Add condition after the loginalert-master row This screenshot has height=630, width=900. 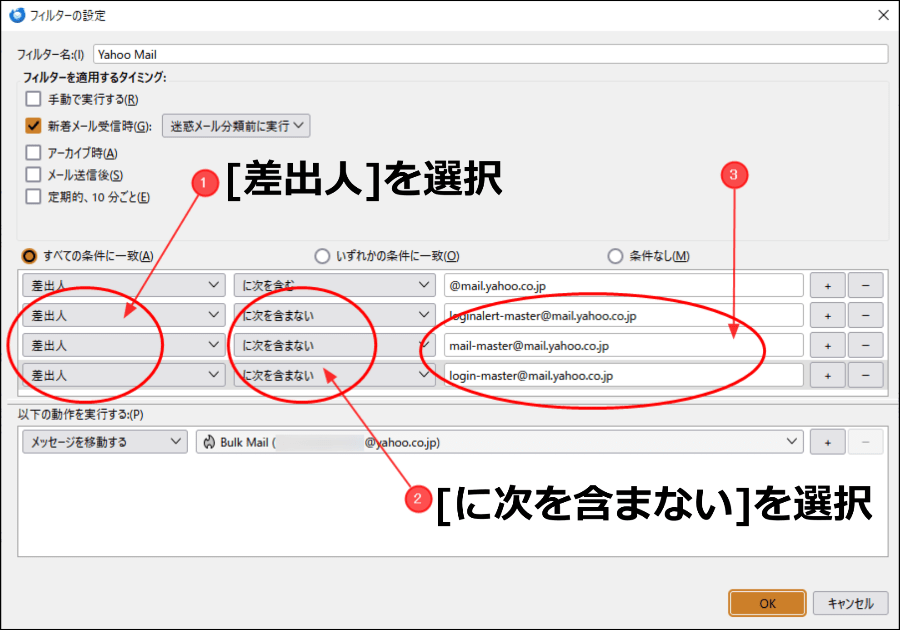pos(828,315)
